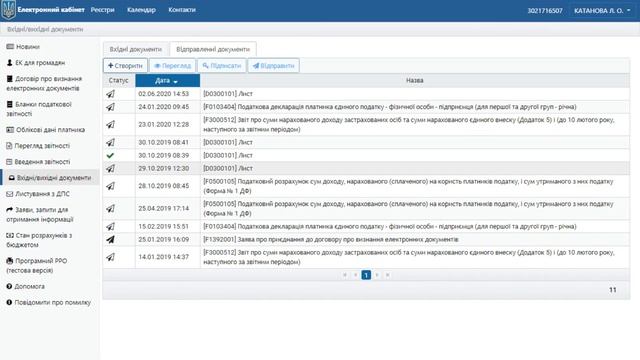The width and height of the screenshot is (640, 360).
Task: Click the Ukrainian coat of arms logo
Action: [x=8, y=10]
